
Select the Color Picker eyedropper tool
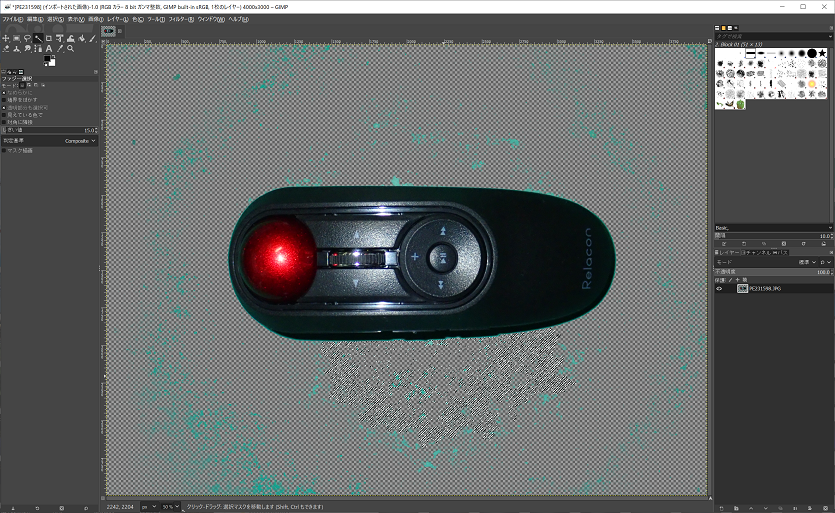click(60, 48)
